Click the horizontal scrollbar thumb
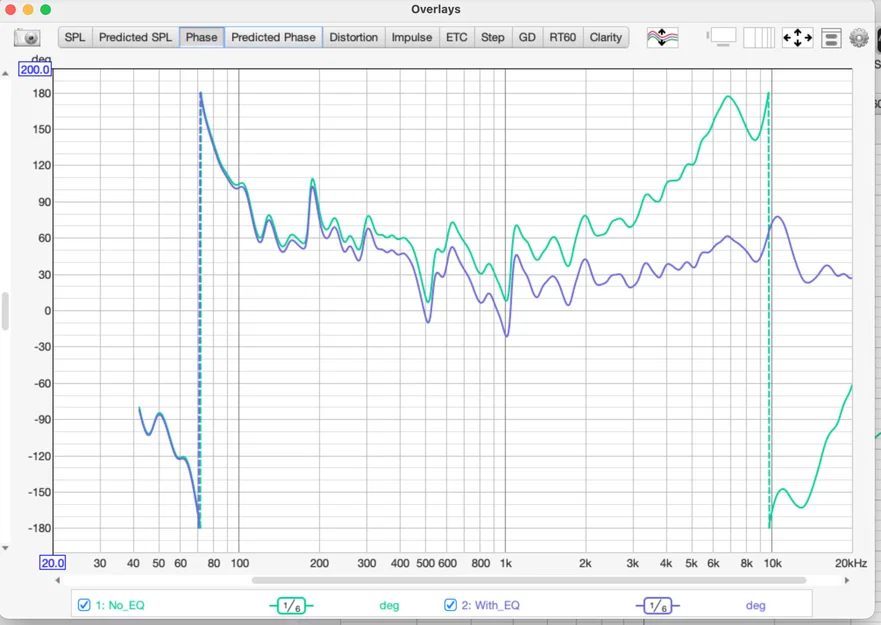 (529, 580)
